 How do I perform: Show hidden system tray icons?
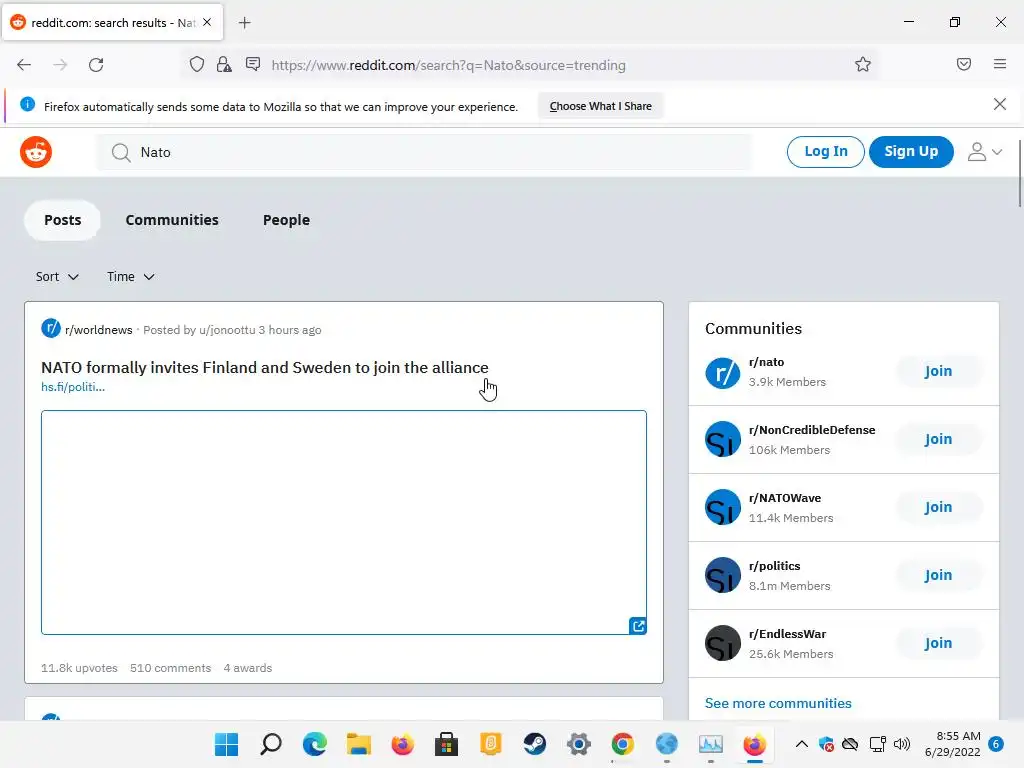click(801, 744)
